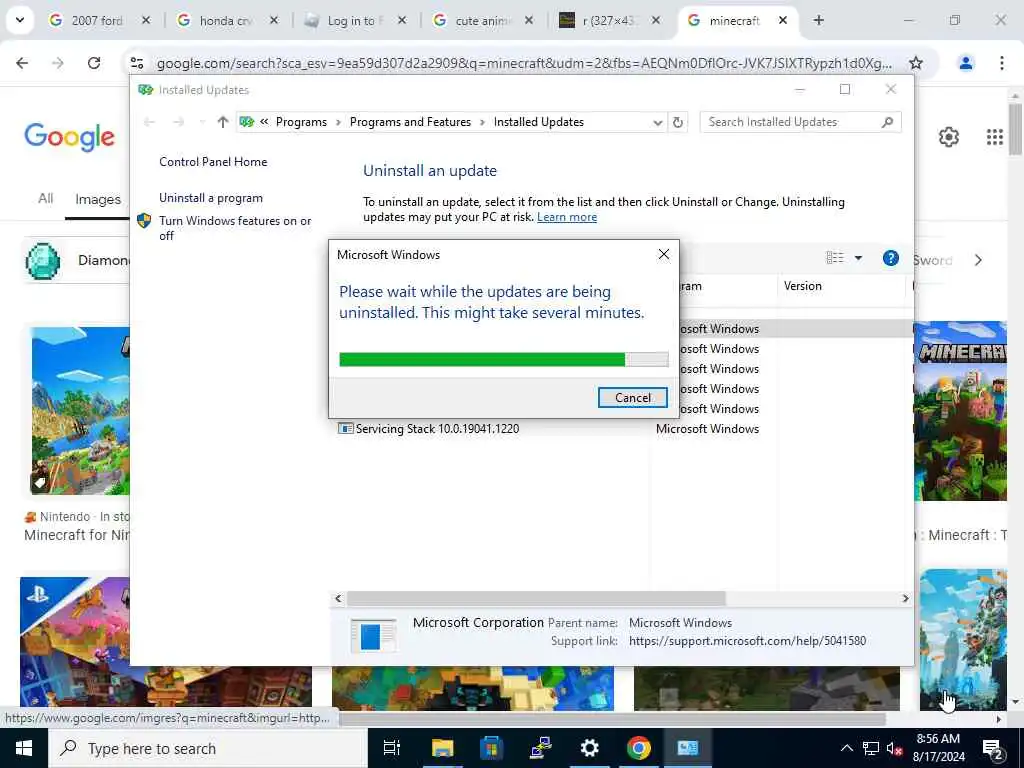Open the notification center icon
The image size is (1024, 768).
(x=992, y=748)
